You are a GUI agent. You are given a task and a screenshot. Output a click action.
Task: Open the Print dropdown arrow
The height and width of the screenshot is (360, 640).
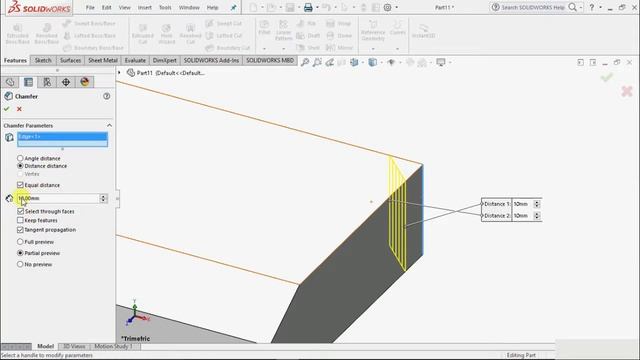317,7
